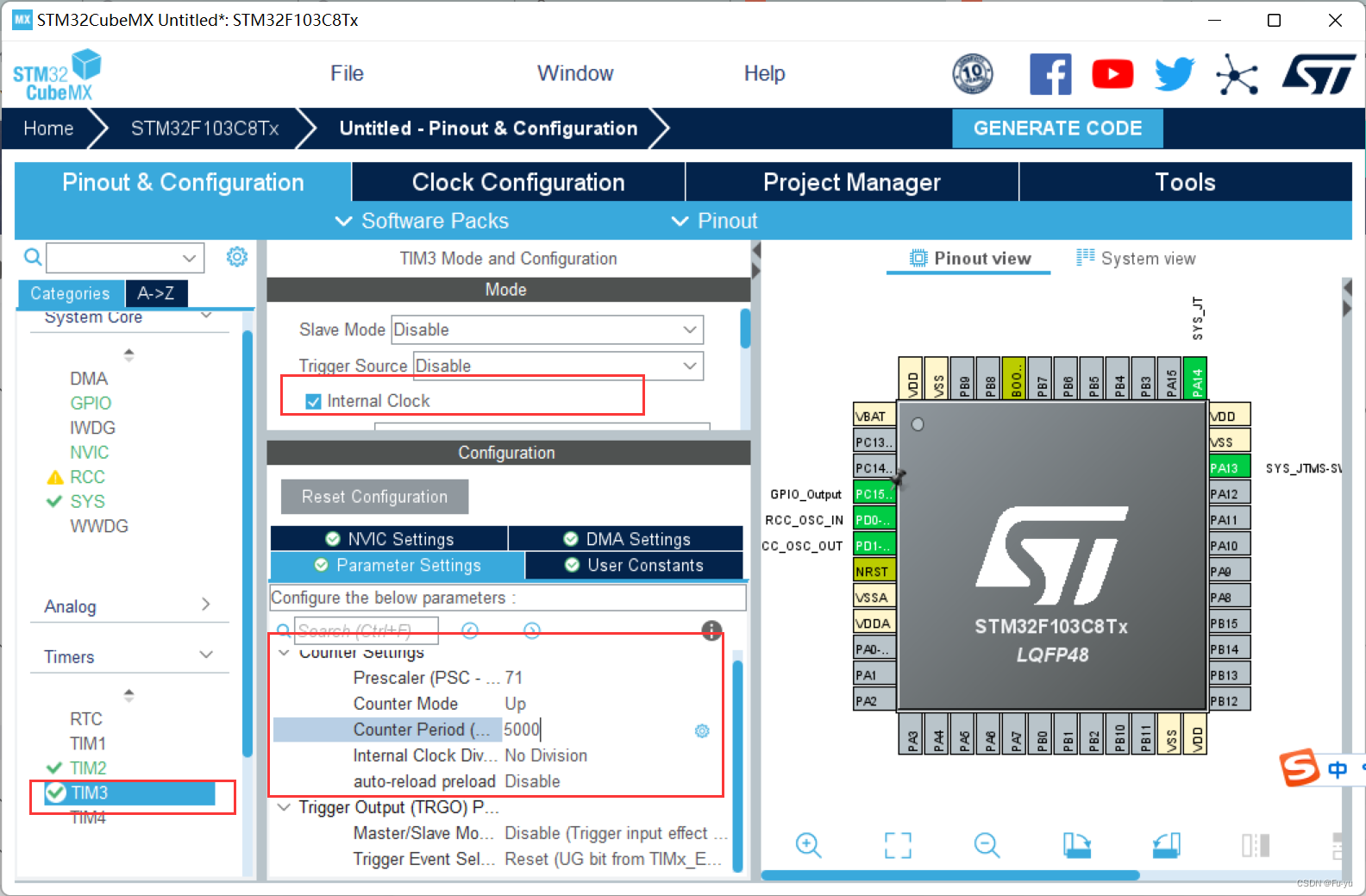Open the ST community network icon

(1237, 74)
